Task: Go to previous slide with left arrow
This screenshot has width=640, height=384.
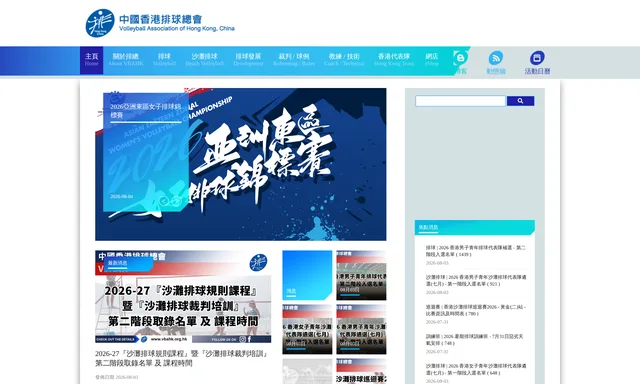Action: click(163, 201)
